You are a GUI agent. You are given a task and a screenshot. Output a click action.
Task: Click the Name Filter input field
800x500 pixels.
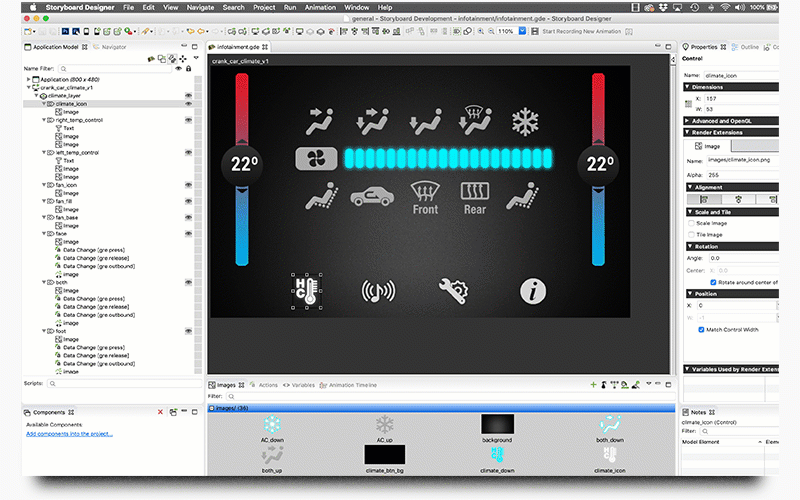116,68
